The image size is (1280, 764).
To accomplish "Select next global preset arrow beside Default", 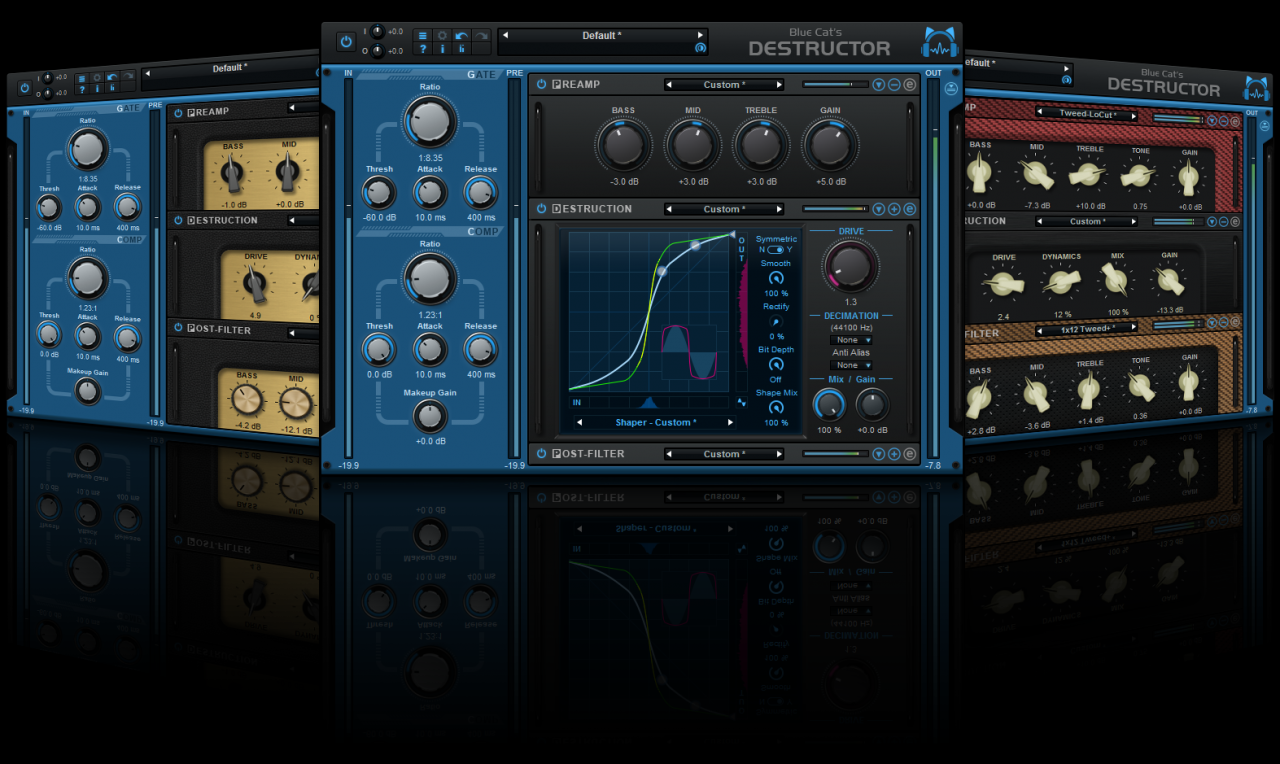I will (x=702, y=35).
